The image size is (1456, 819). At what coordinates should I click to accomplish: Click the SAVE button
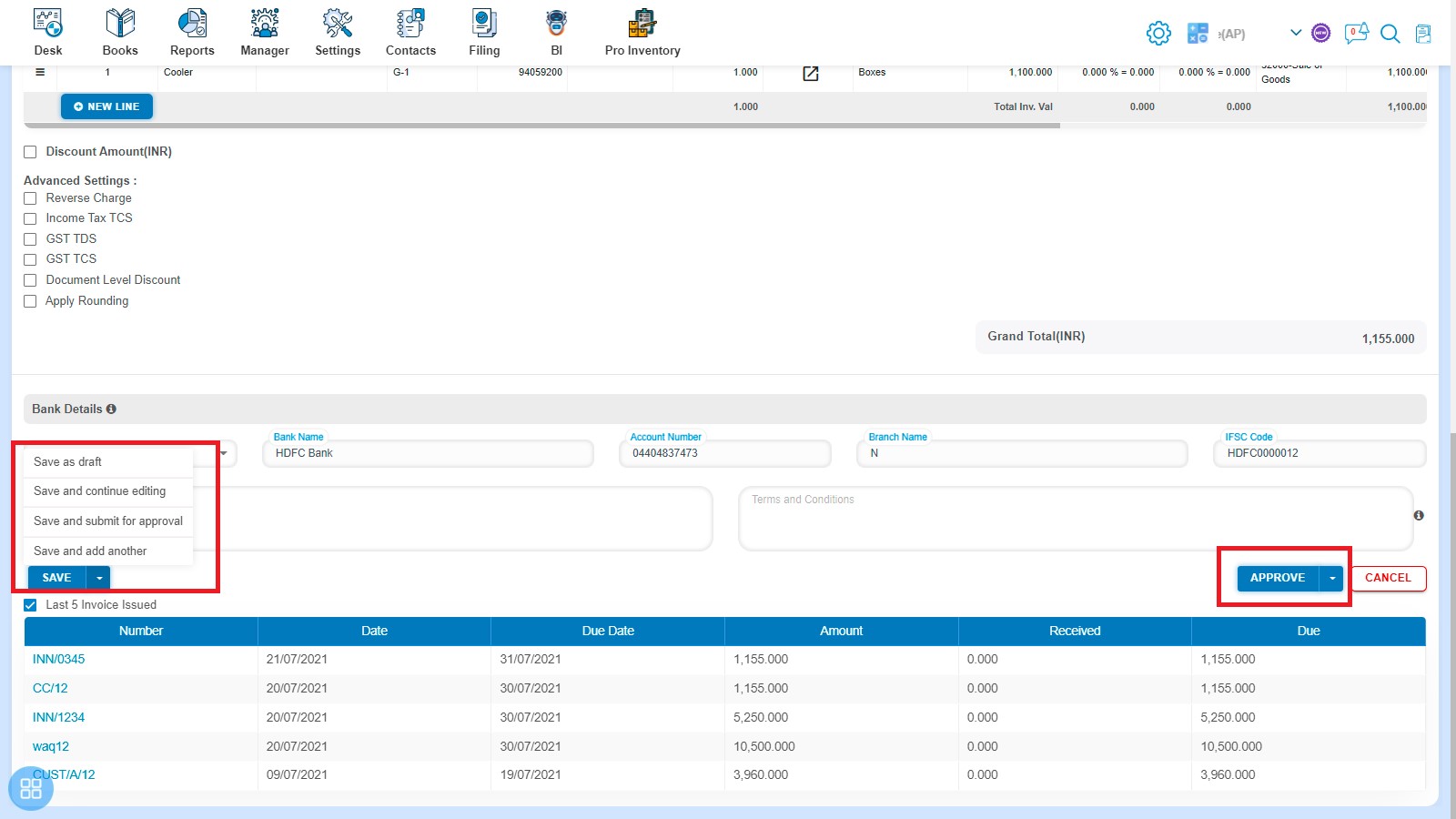(56, 578)
